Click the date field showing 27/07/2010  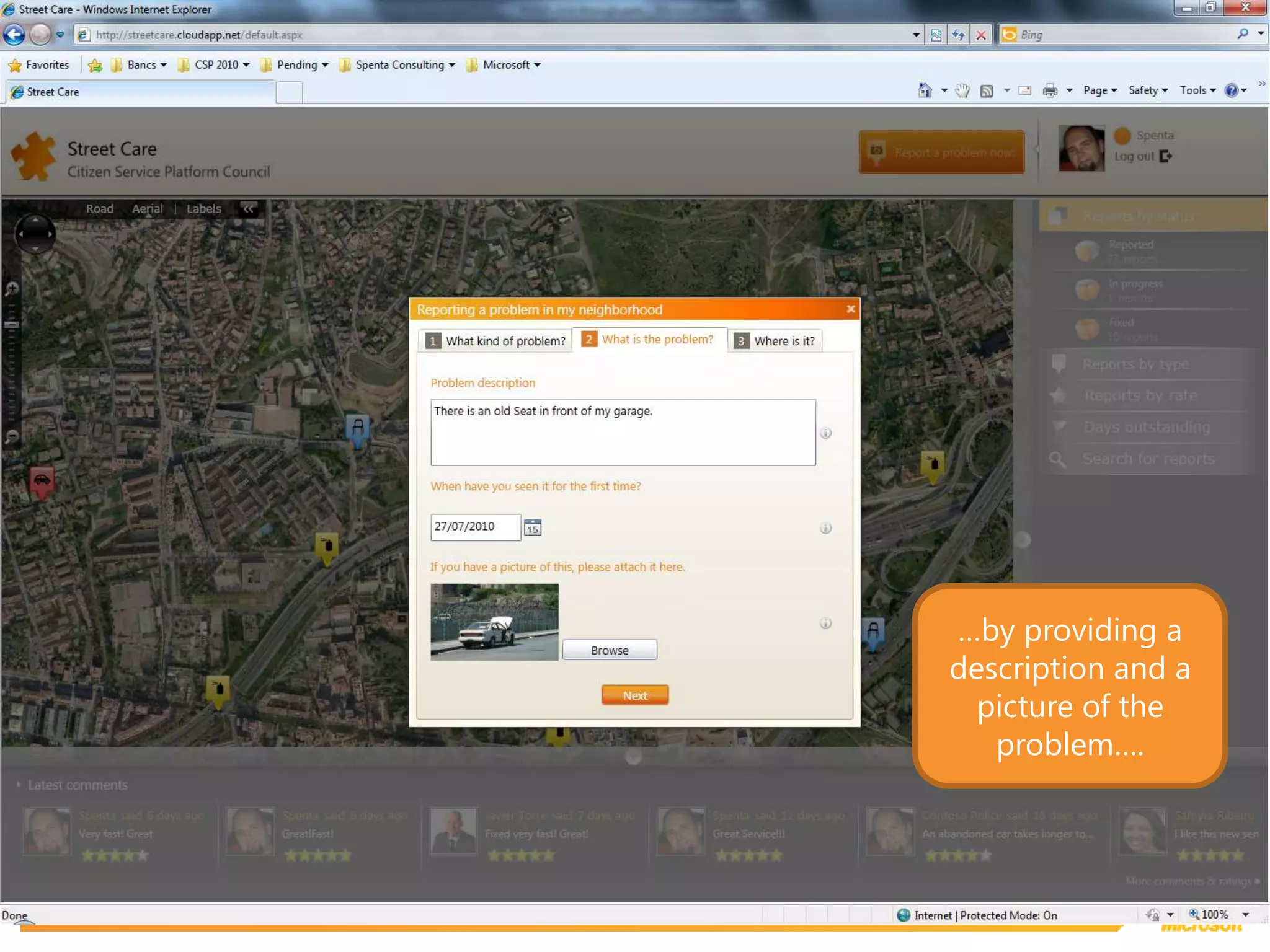[476, 527]
